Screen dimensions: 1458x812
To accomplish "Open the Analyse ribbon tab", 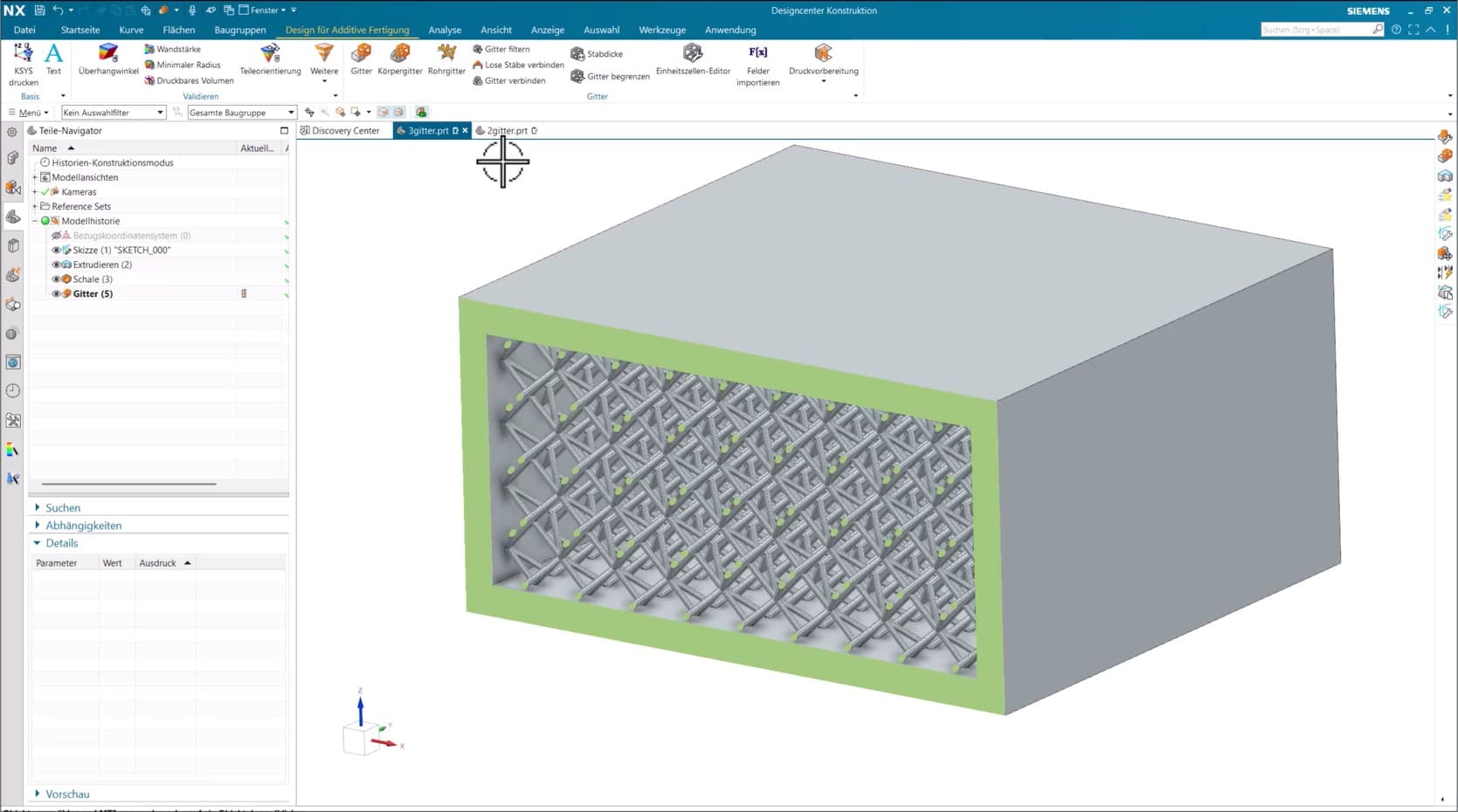I will [x=445, y=30].
